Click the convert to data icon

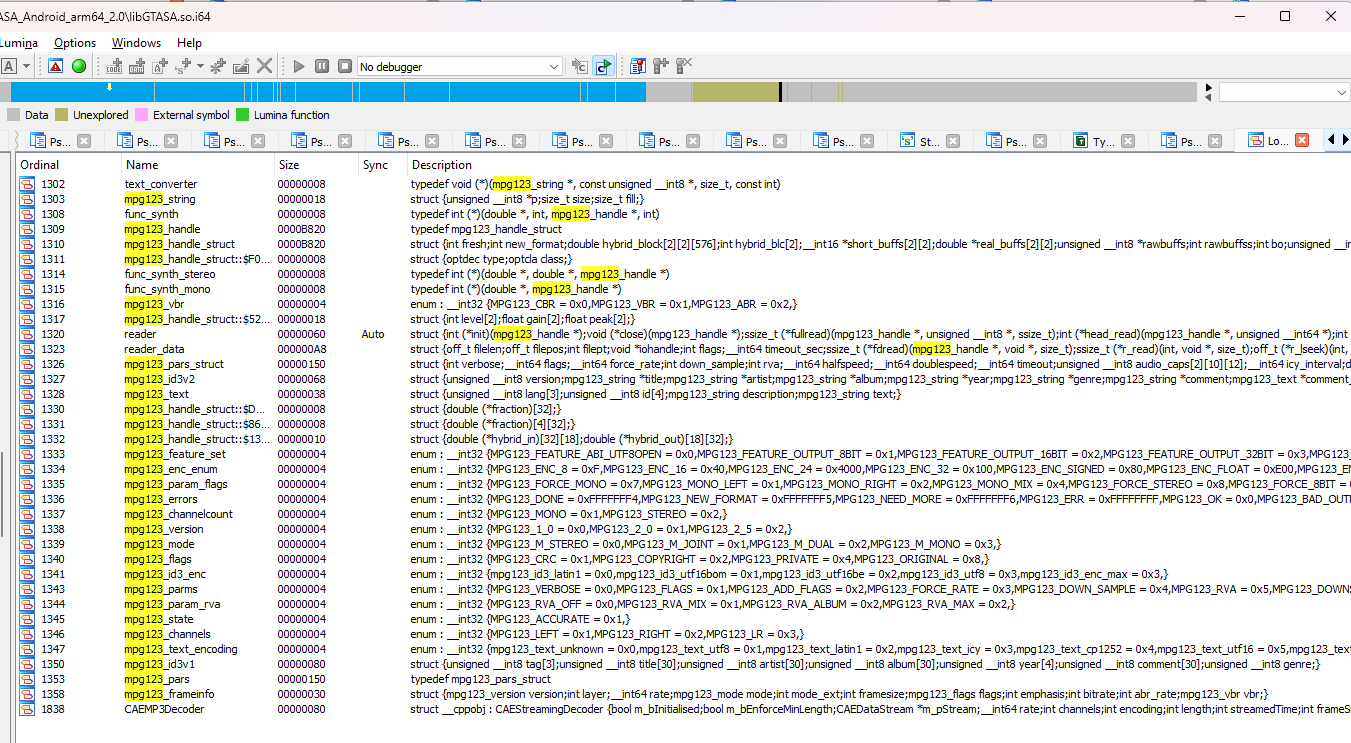135,66
